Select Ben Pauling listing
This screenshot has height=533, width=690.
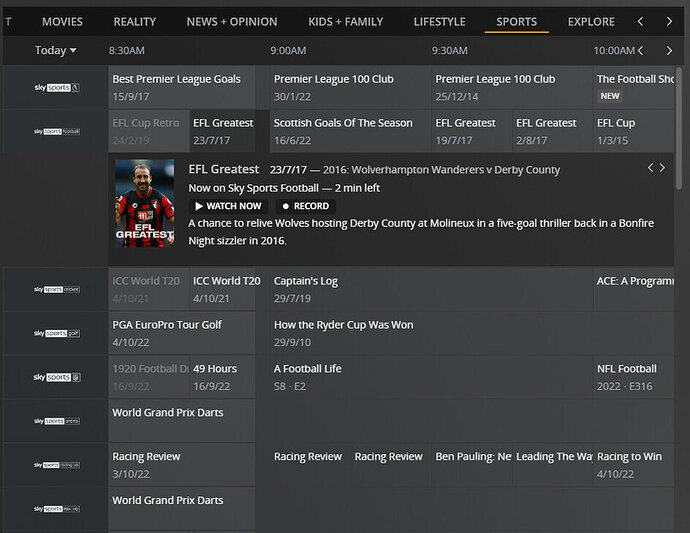click(472, 465)
